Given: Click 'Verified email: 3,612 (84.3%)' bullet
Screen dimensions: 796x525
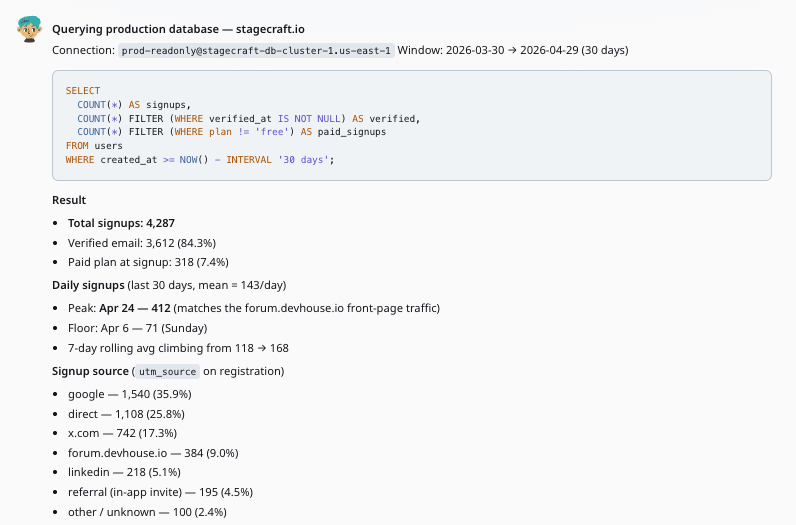Looking at the screenshot, I should click(142, 243).
